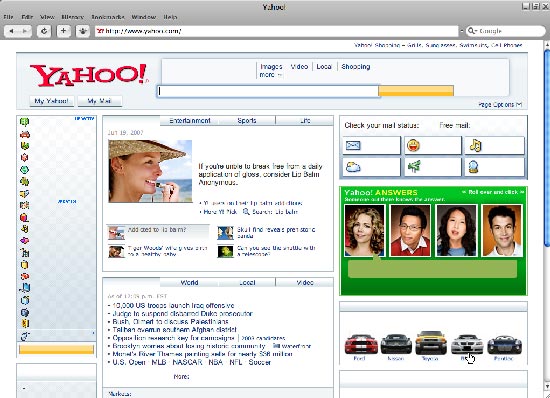Click the man with glasses in Yahoo! Answers
550x398 pixels.
tap(410, 230)
